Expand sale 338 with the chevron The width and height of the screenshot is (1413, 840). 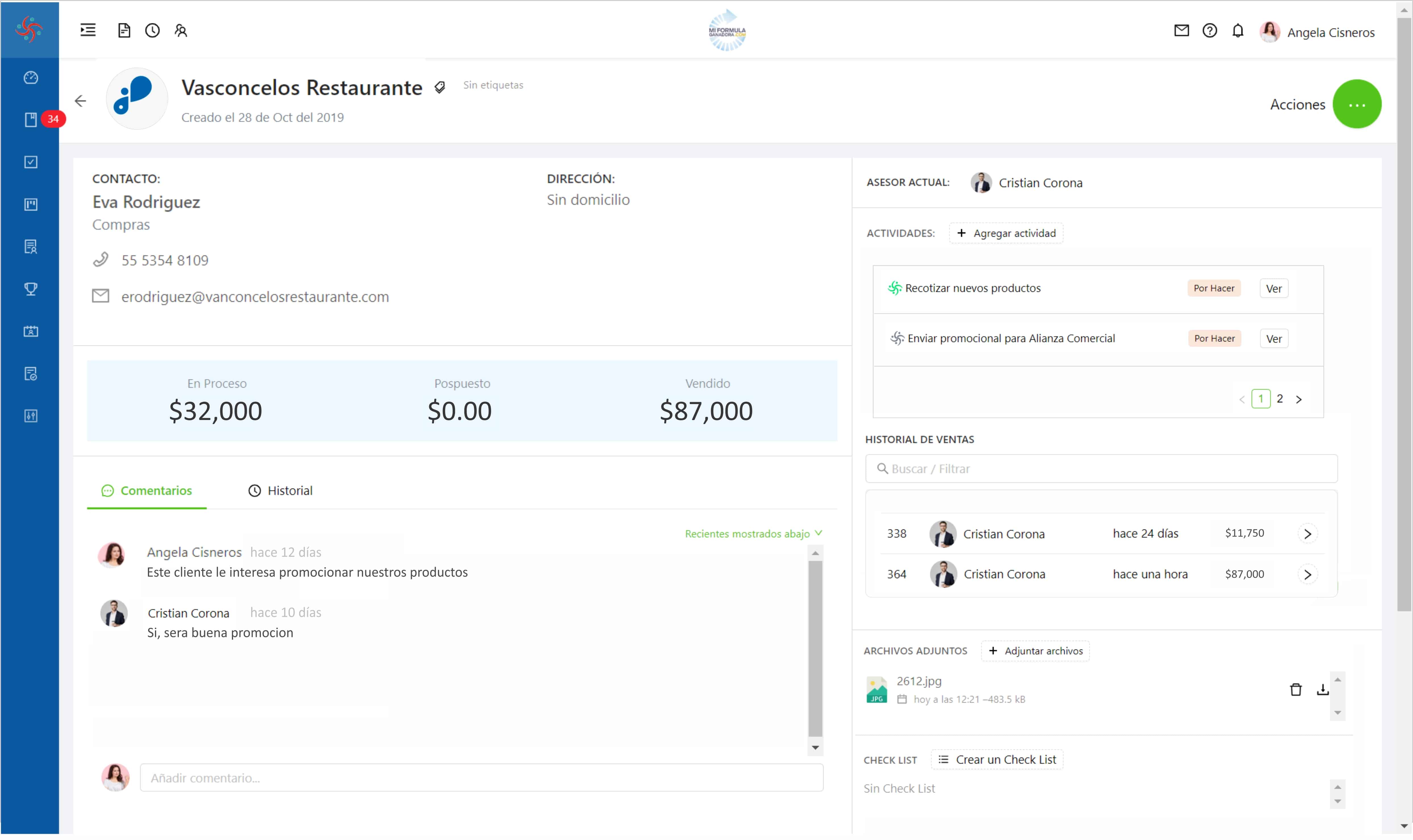point(1307,534)
